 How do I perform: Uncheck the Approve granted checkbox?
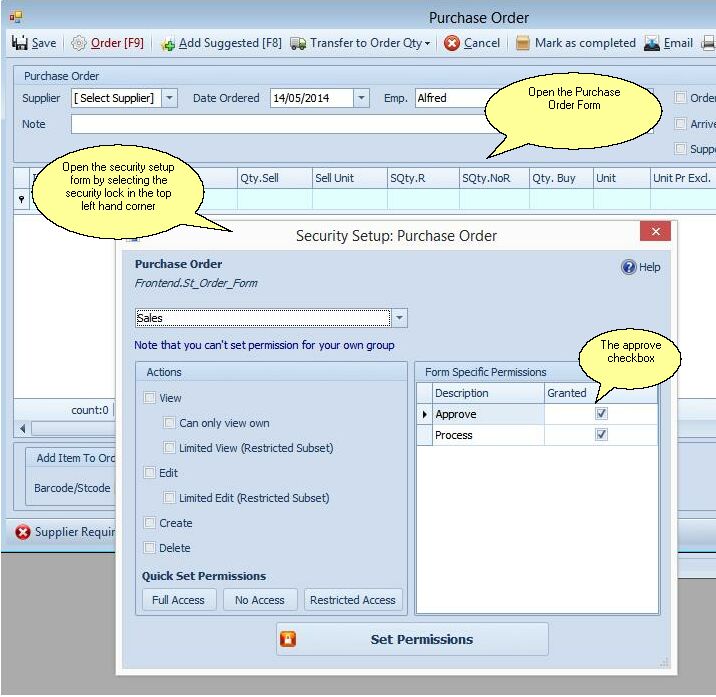[601, 414]
